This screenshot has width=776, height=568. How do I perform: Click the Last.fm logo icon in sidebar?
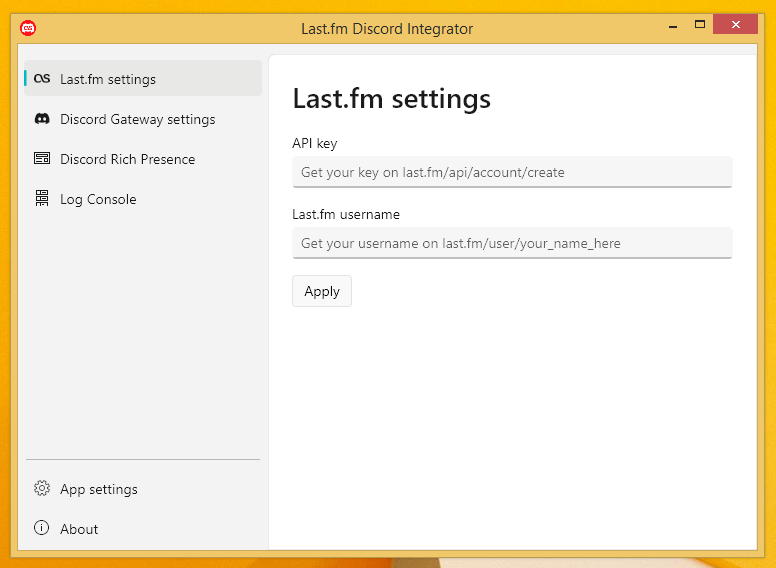pyautogui.click(x=42, y=79)
